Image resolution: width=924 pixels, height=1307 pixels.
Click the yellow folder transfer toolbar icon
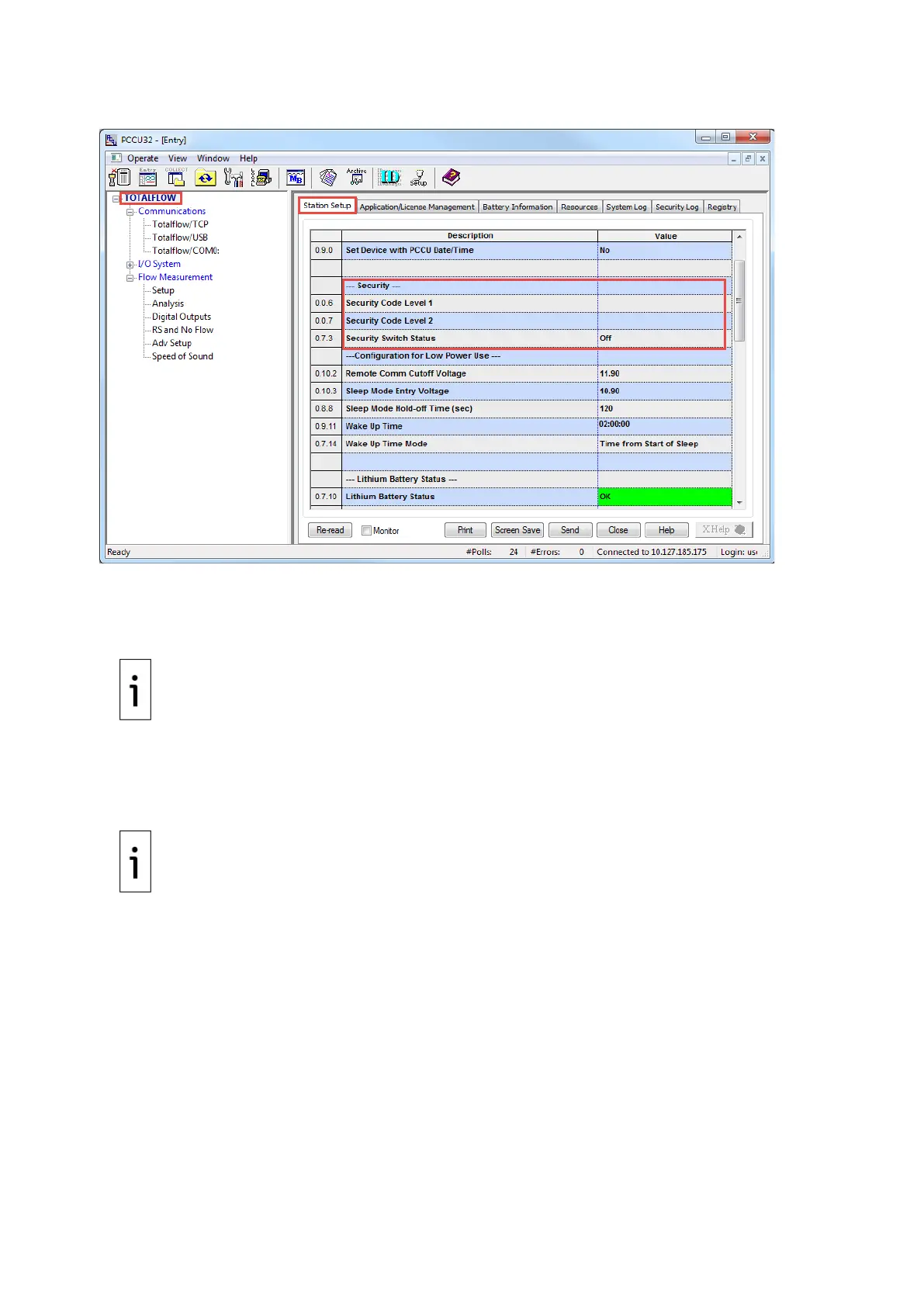(205, 178)
